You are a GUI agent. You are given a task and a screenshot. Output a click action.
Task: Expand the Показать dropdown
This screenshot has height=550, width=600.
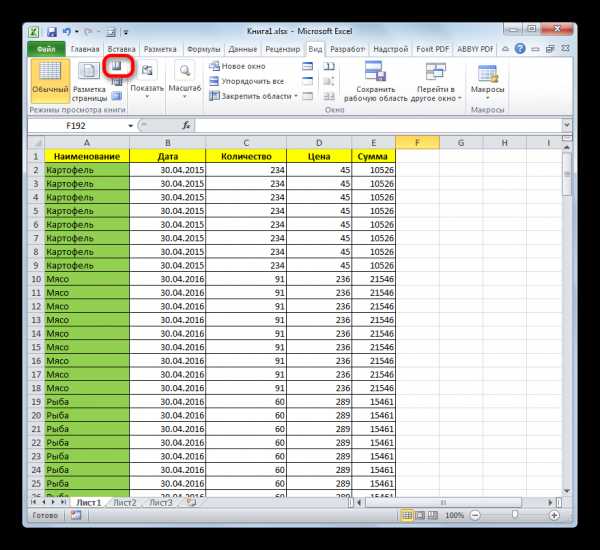pyautogui.click(x=147, y=81)
